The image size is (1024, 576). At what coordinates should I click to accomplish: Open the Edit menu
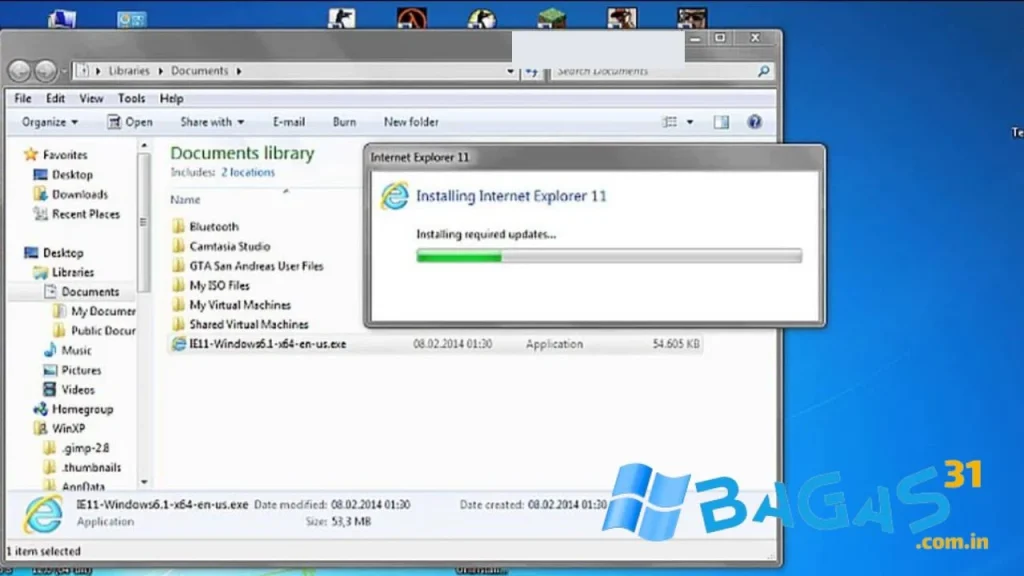tap(55, 99)
